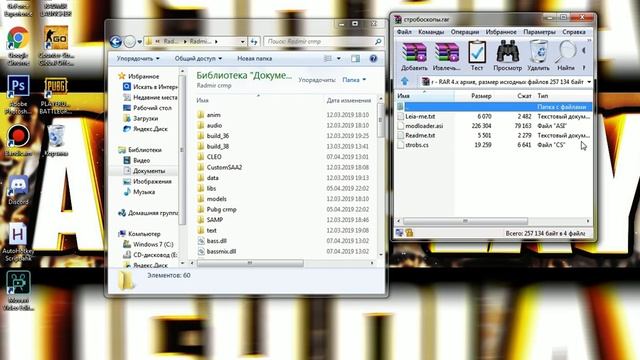Select the Movavi Video Editor desktop icon
Image resolution: width=640 pixels, height=360 pixels.
click(x=18, y=283)
